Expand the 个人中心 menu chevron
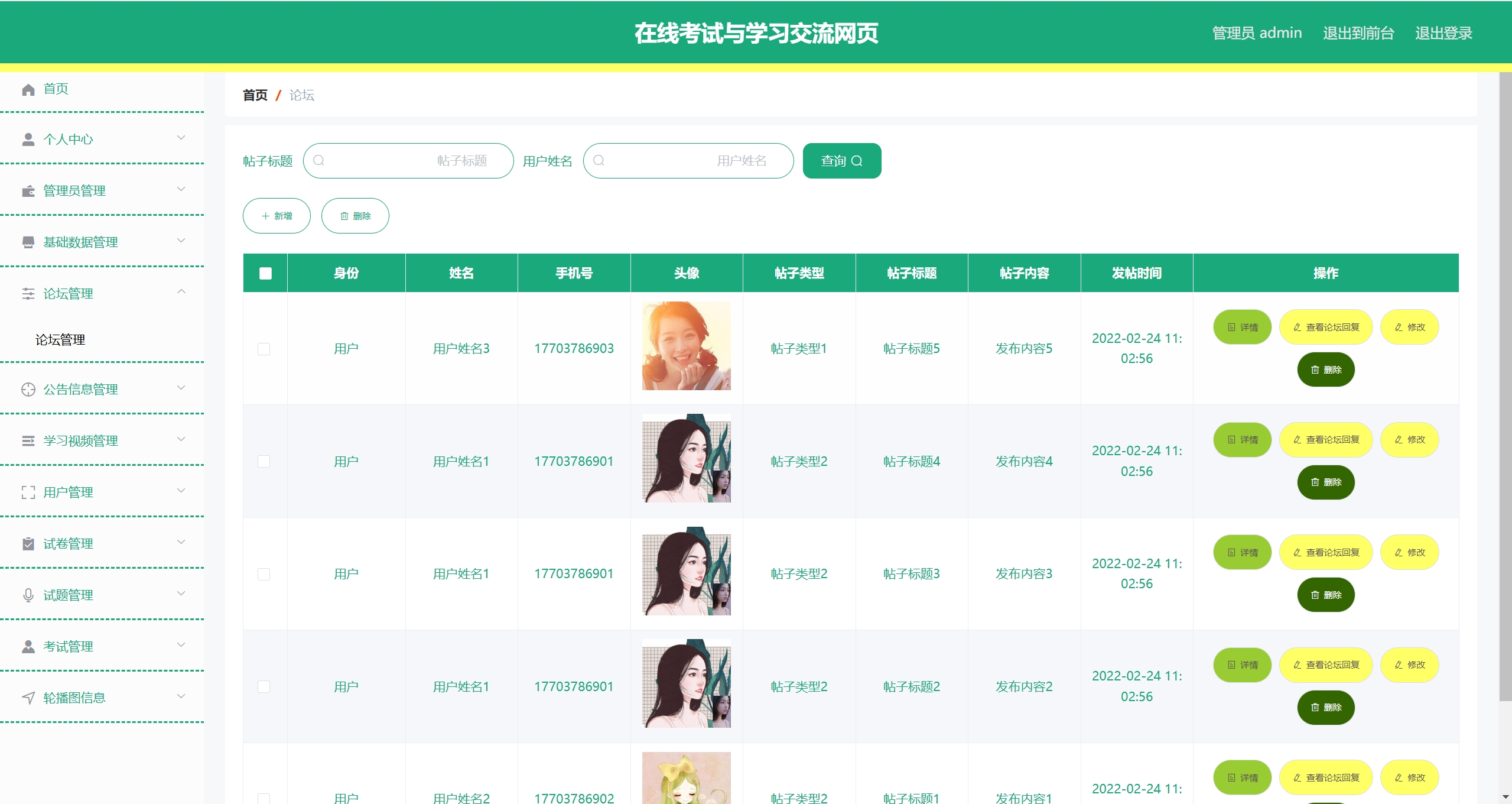The width and height of the screenshot is (1512, 804). 181,138
